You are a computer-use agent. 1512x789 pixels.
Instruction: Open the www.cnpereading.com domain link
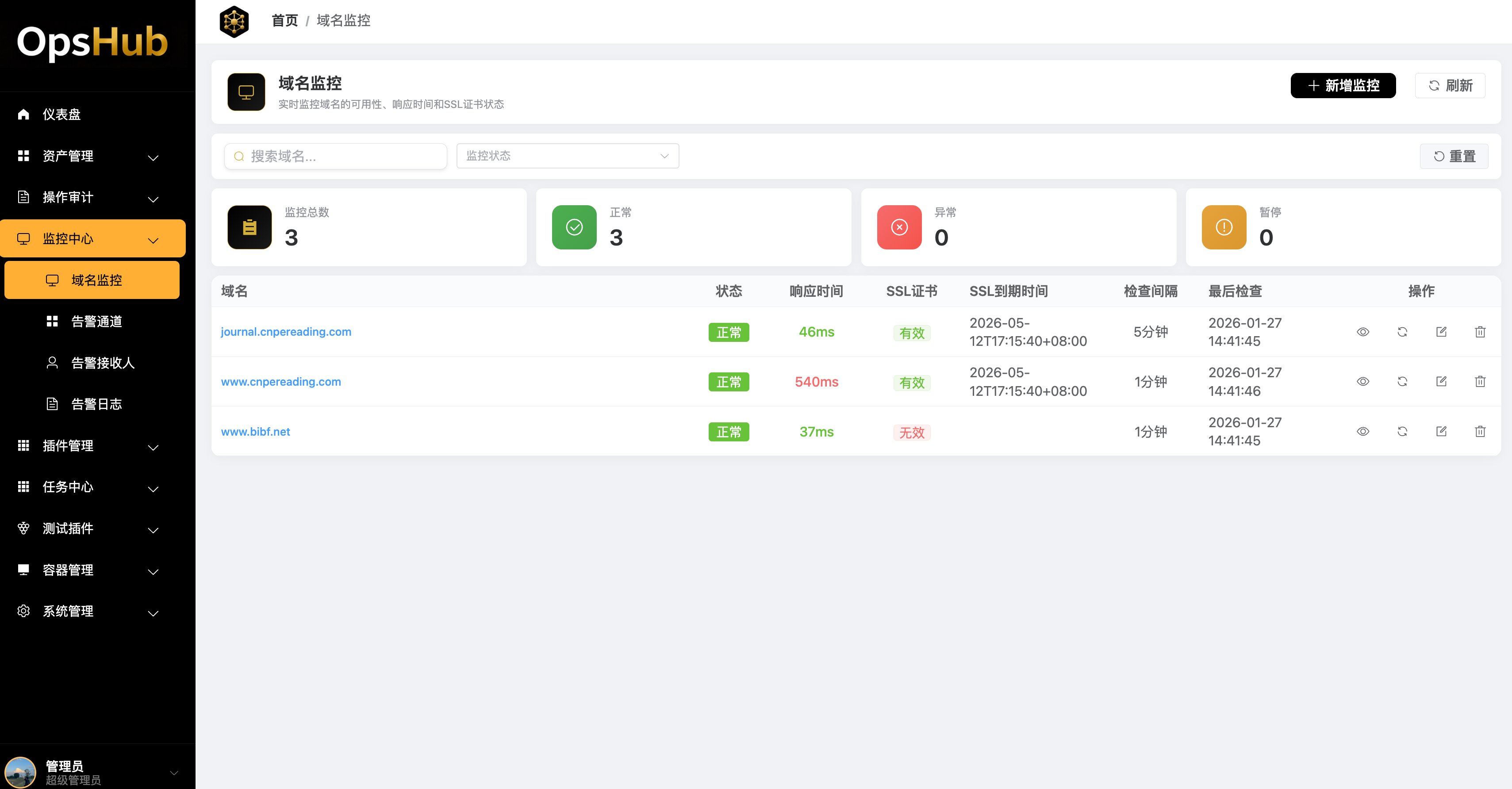click(x=280, y=382)
